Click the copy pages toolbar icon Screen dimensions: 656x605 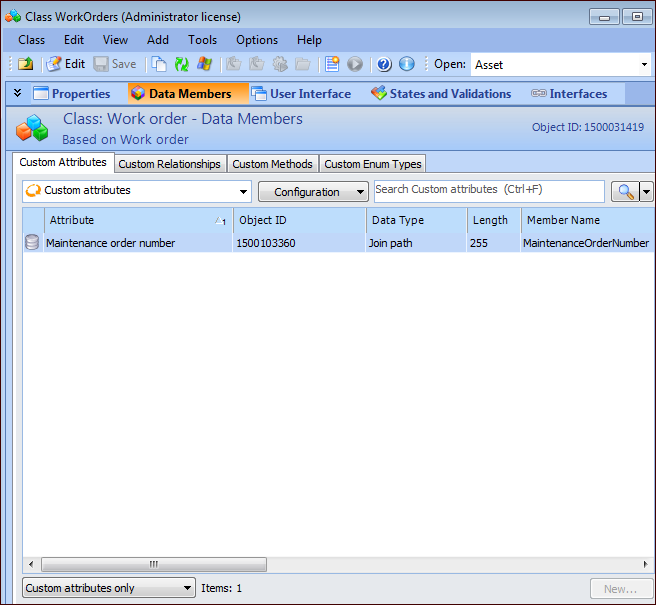pyautogui.click(x=159, y=64)
